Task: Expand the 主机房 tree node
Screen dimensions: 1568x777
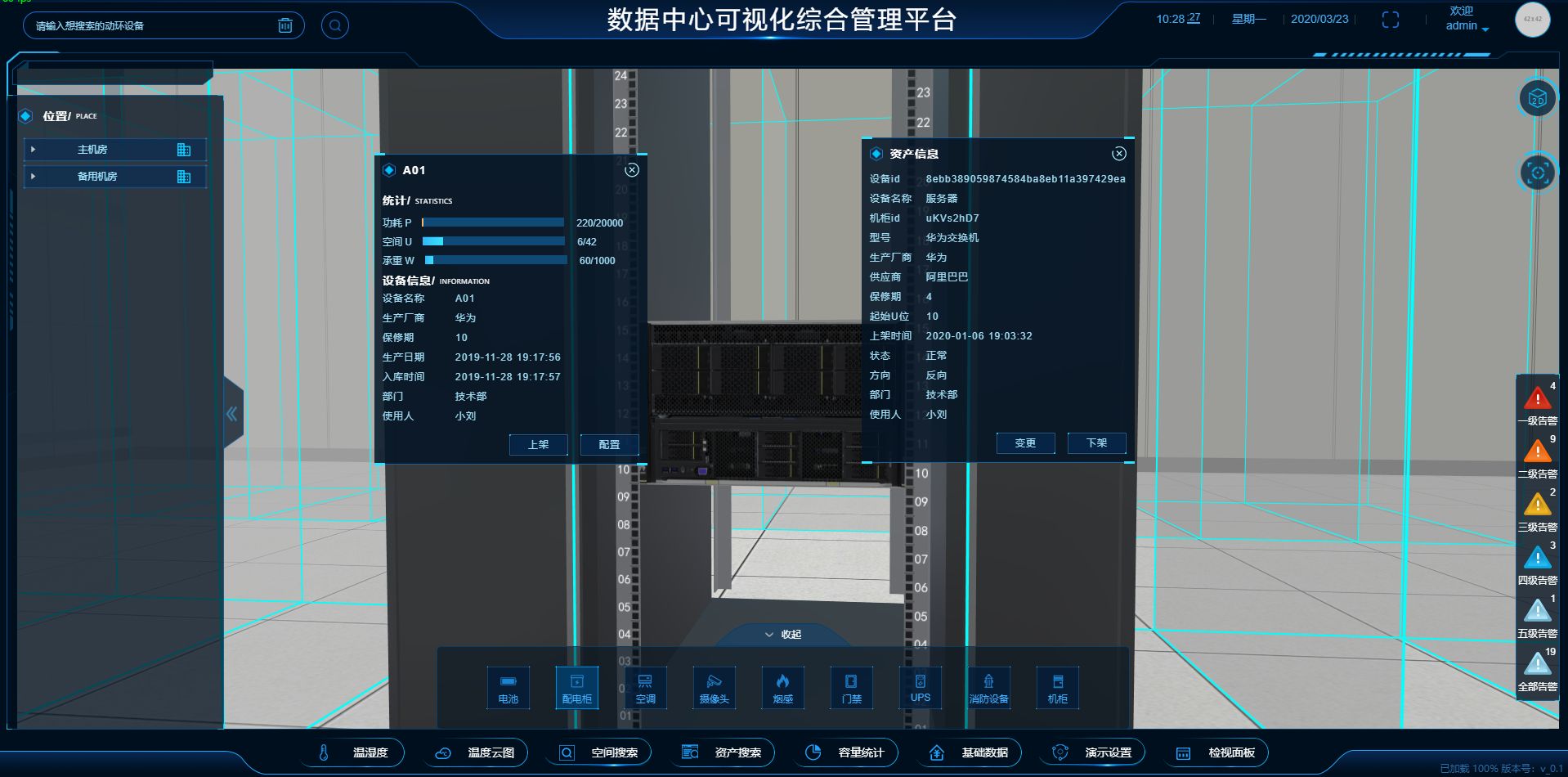Action: [x=33, y=150]
